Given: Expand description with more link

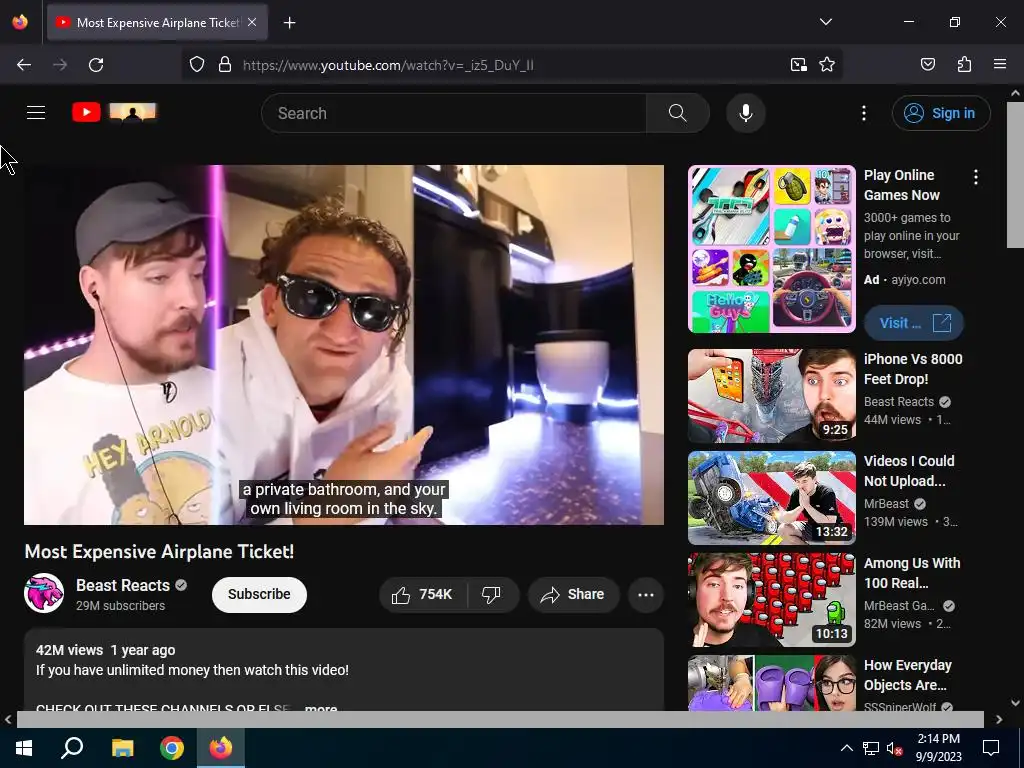Looking at the screenshot, I should (321, 708).
